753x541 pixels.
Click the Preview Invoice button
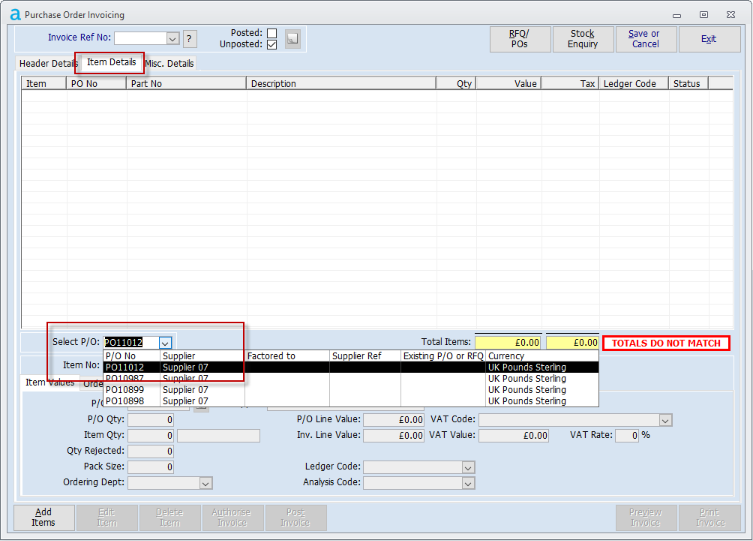(x=646, y=517)
